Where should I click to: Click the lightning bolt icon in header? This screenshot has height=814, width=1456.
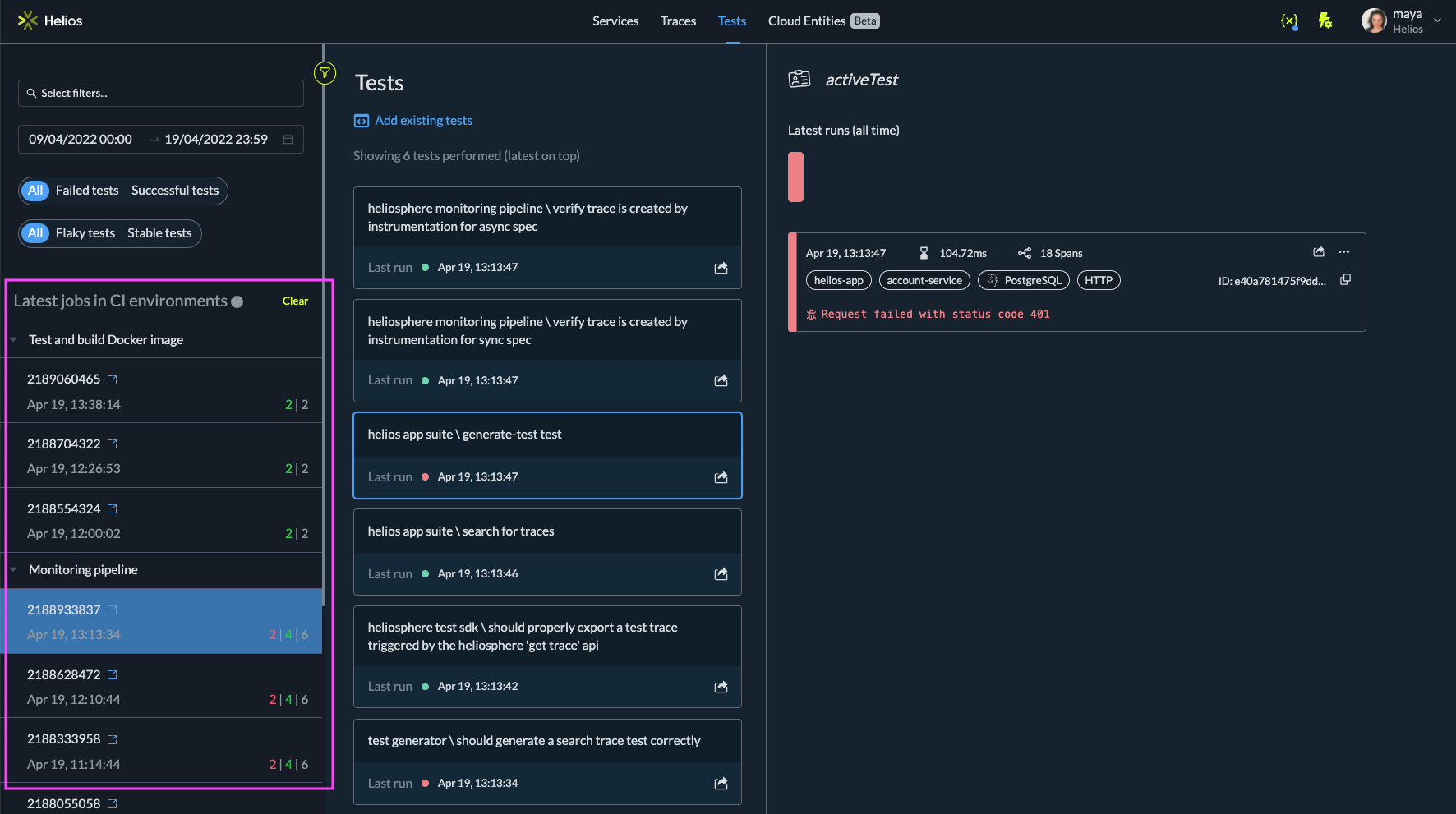1325,21
